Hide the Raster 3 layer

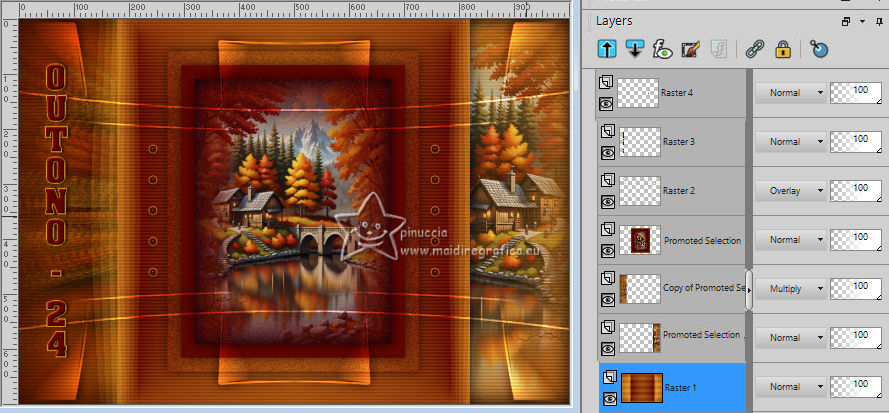608,152
